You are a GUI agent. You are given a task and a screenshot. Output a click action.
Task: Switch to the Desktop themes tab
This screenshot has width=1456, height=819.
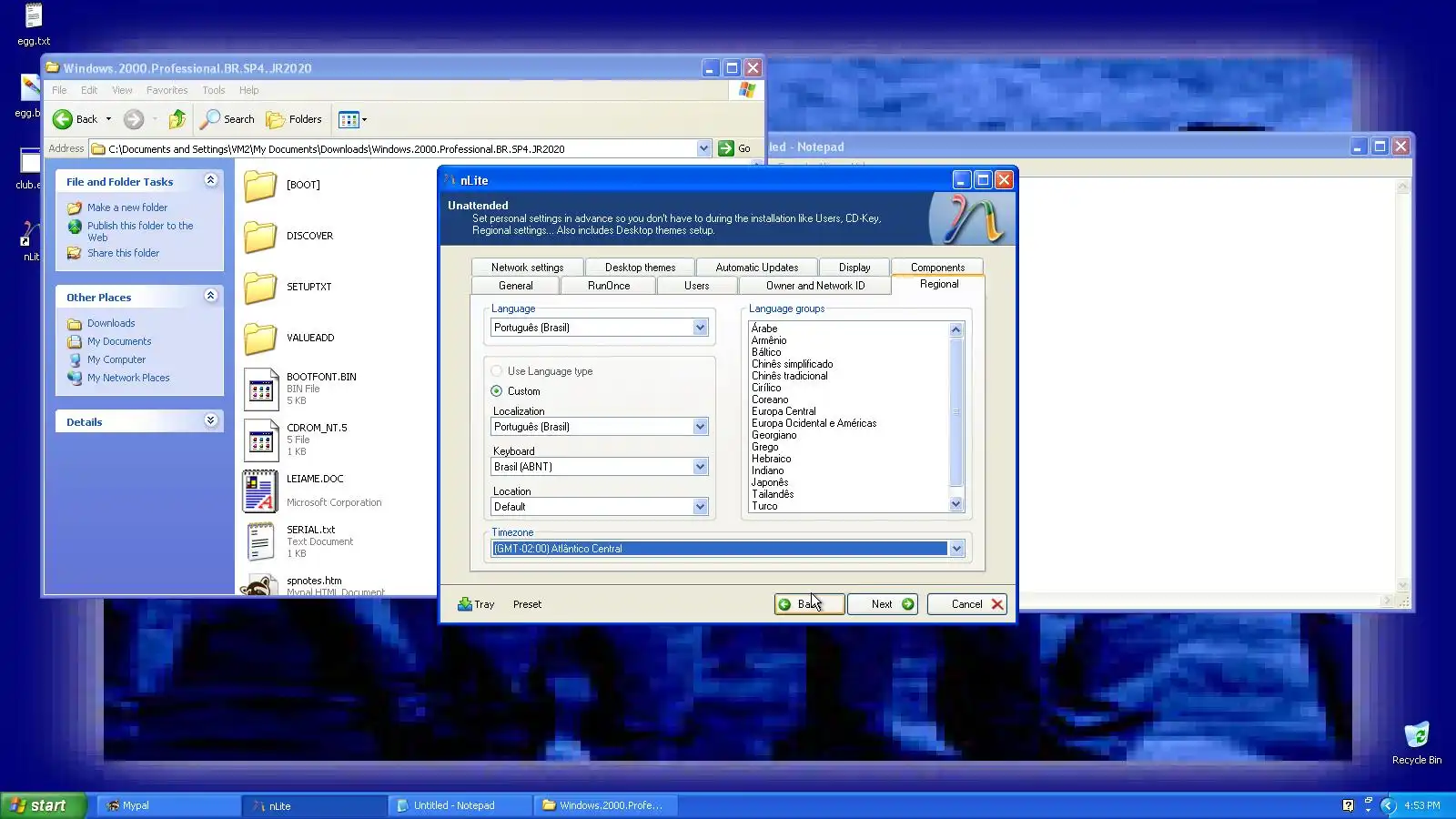640,268
